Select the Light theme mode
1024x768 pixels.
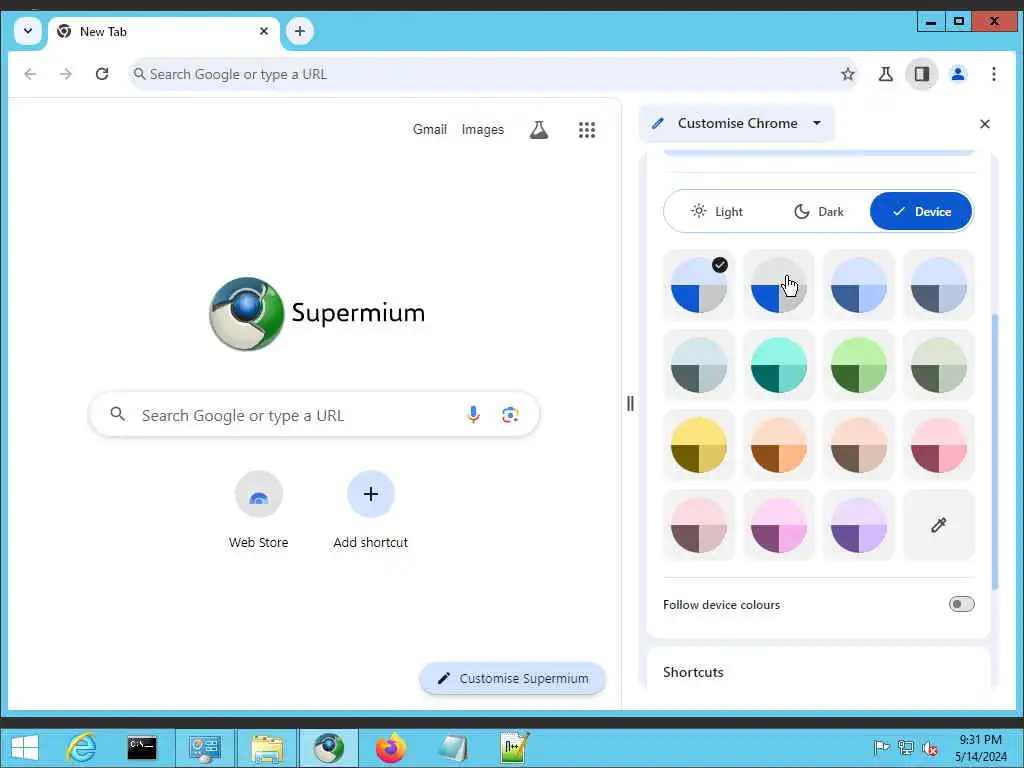point(716,212)
